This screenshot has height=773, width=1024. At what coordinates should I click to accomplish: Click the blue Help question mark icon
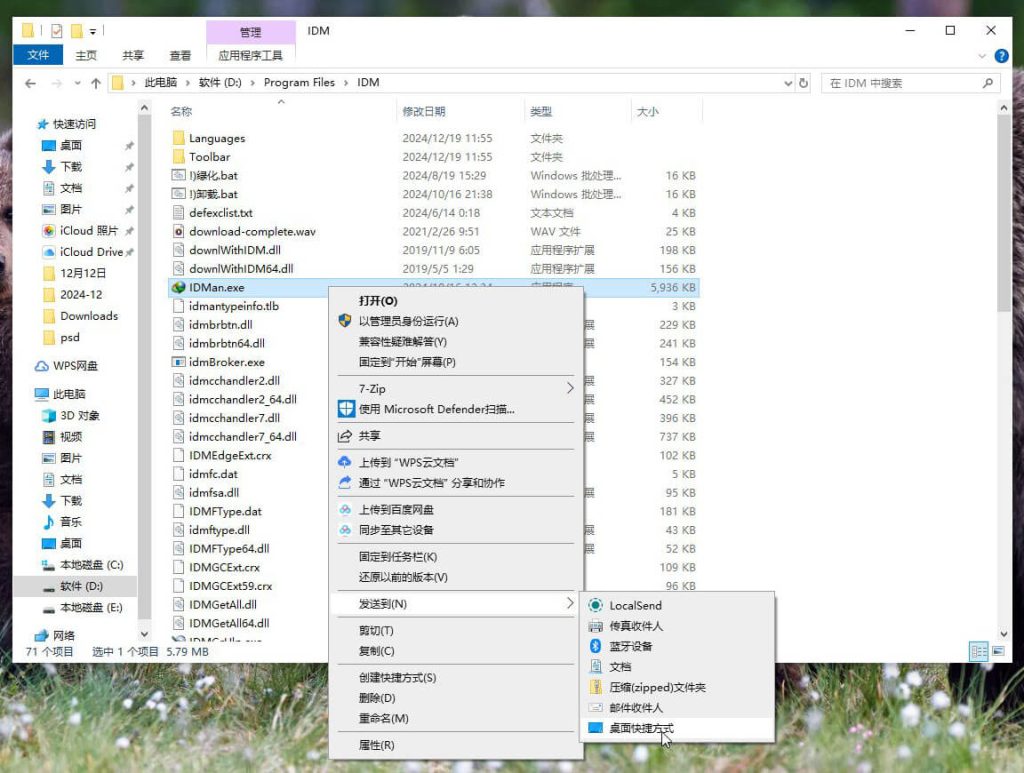[1002, 55]
